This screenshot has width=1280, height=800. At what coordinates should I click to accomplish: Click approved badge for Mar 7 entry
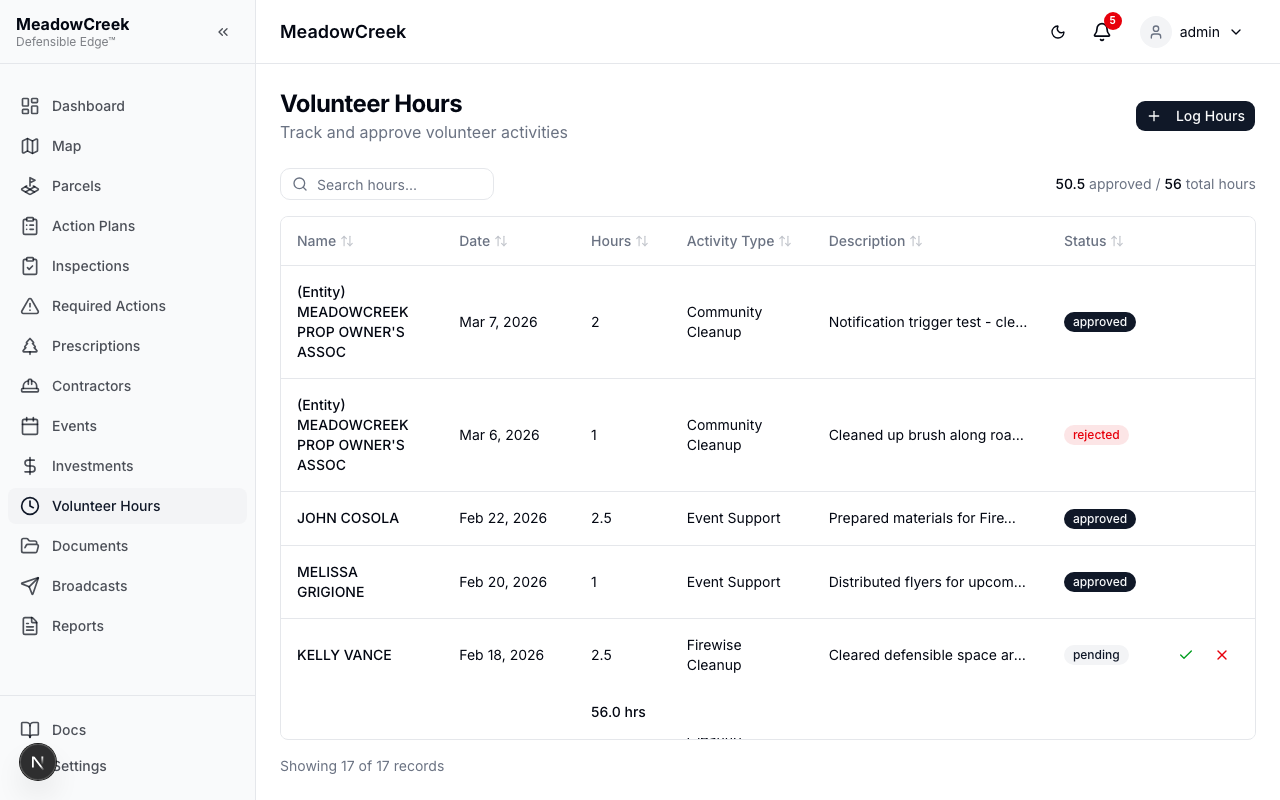point(1100,322)
